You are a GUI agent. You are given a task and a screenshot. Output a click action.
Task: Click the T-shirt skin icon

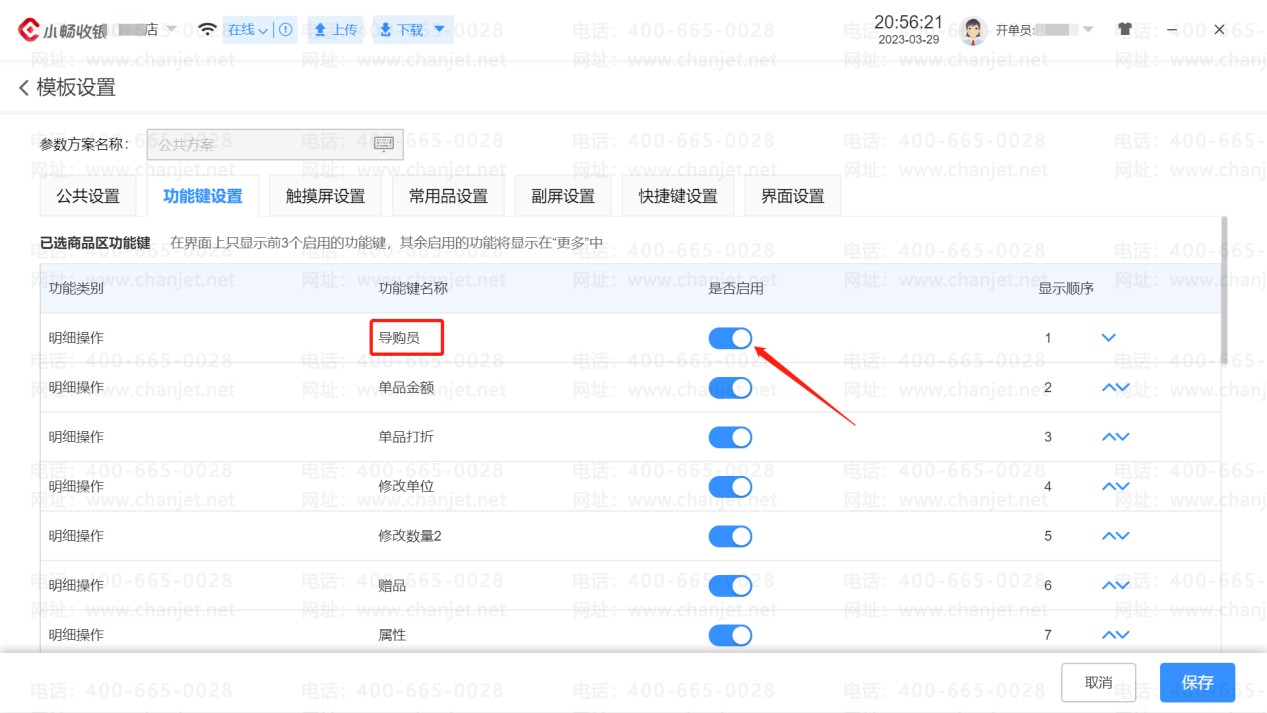click(1125, 29)
